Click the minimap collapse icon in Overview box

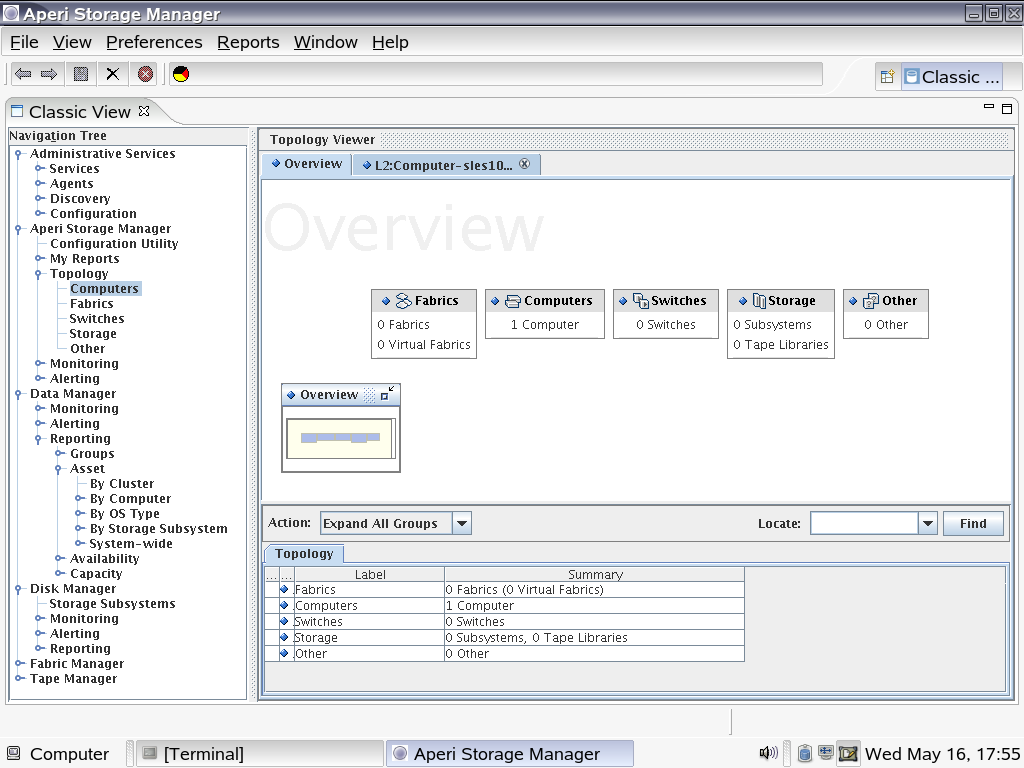tap(387, 394)
